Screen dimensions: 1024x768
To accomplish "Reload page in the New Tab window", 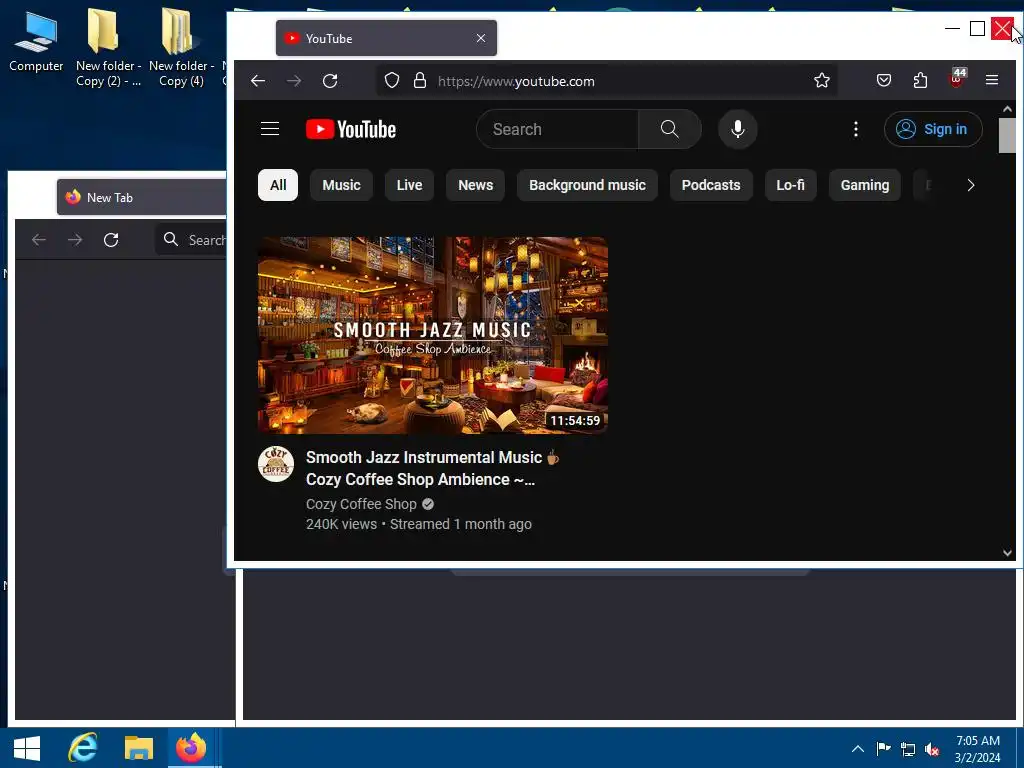I will tap(111, 240).
